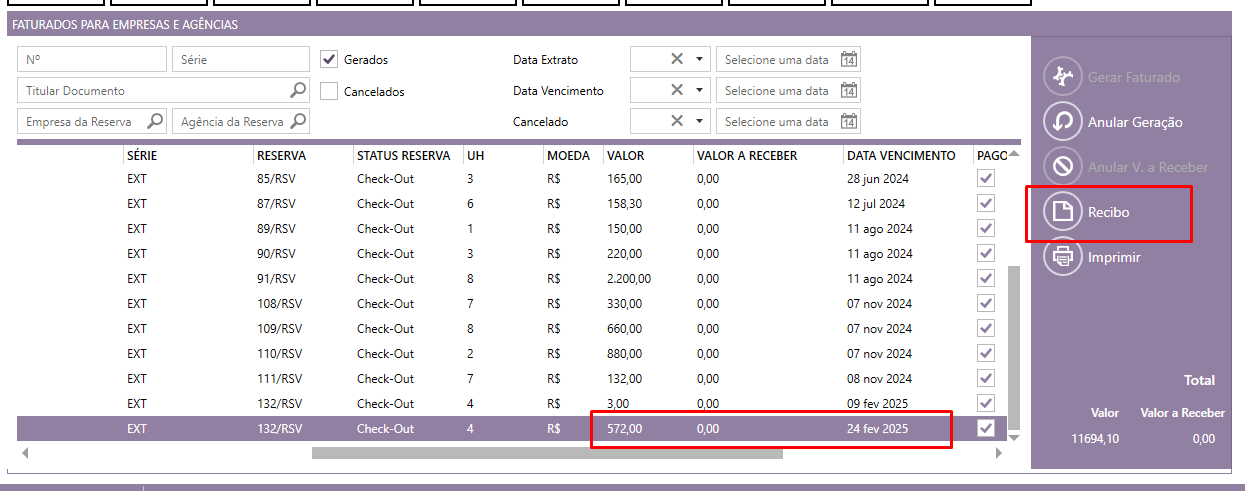The height and width of the screenshot is (491, 1245).
Task: Sort by DATA VENCIMENTO column header
Action: click(x=900, y=156)
